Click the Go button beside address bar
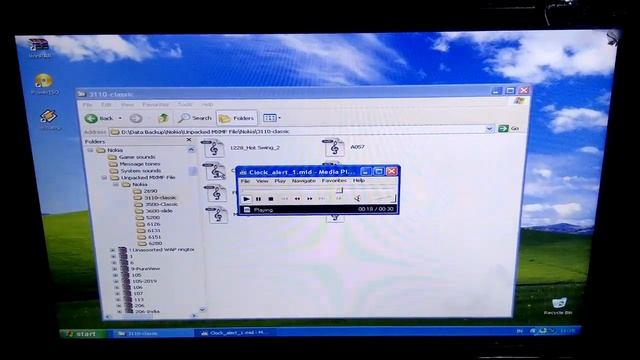640x360 pixels. [x=509, y=129]
